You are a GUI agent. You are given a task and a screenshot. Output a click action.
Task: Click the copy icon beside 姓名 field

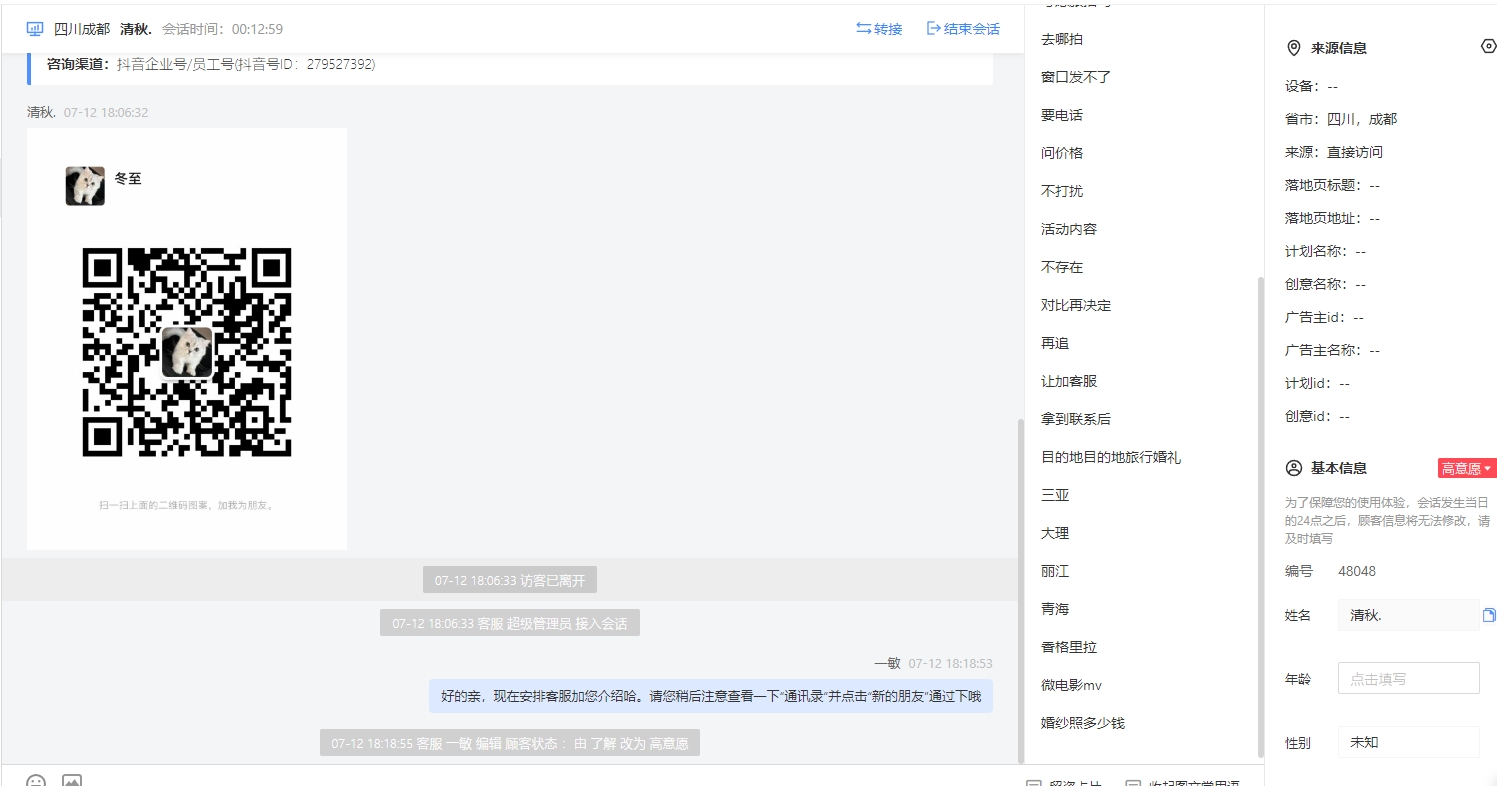point(1489,615)
